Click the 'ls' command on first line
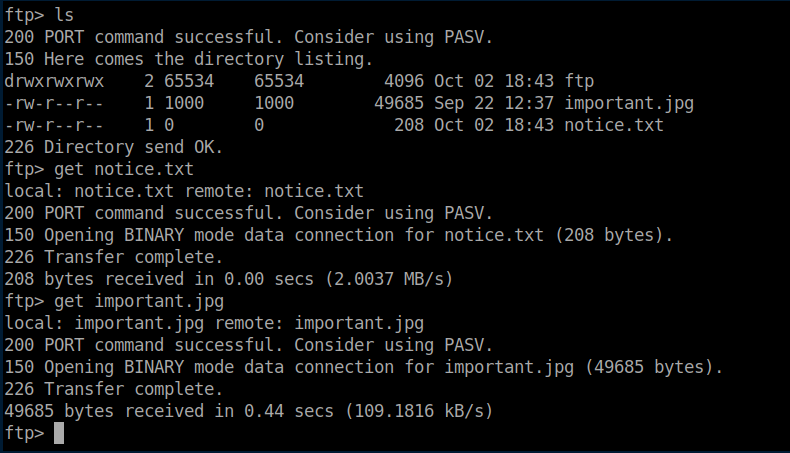This screenshot has height=453, width=790. pyautogui.click(x=64, y=15)
